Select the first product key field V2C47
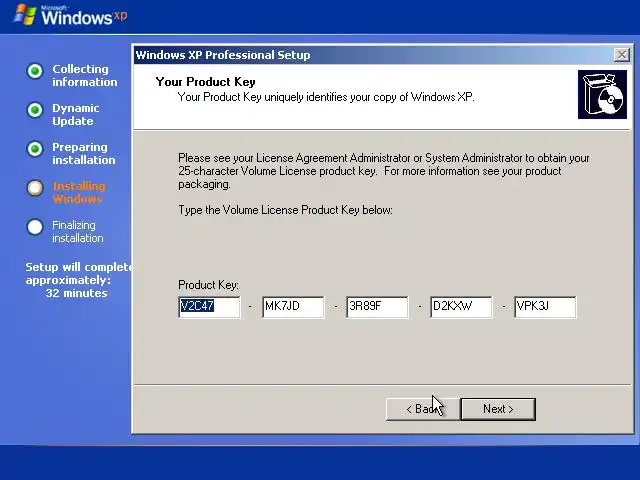 209,307
